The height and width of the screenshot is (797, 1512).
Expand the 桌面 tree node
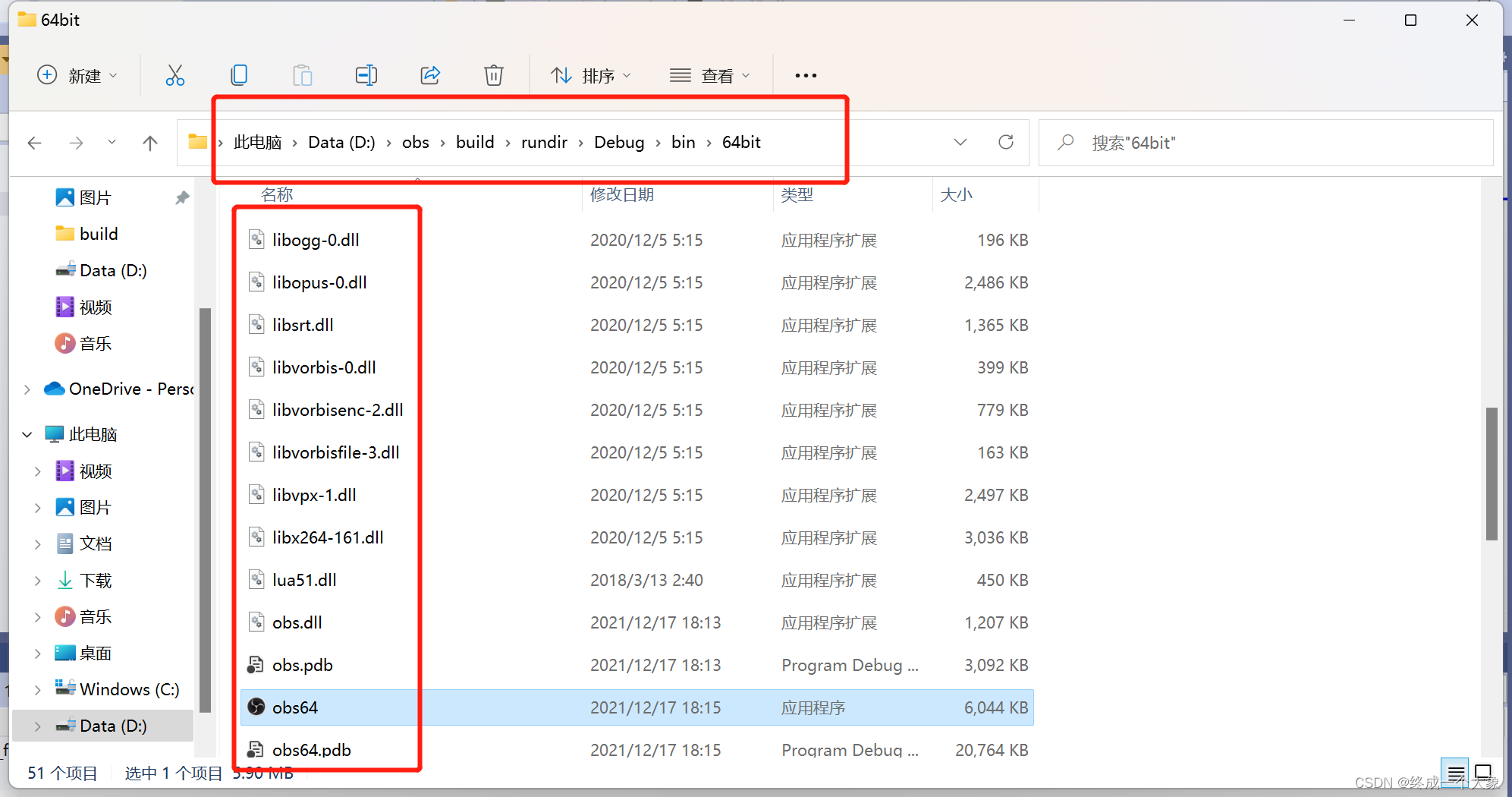[x=38, y=654]
